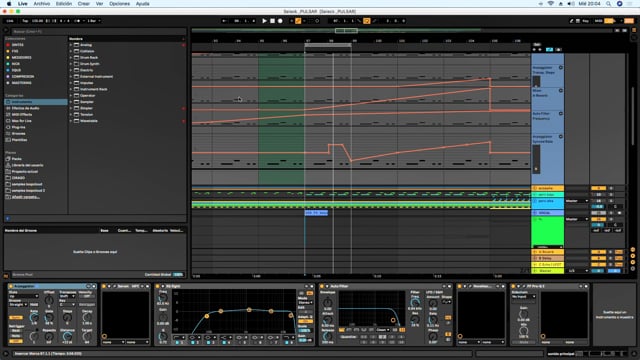Expand the Wavetable instrument entry
The height and width of the screenshot is (360, 640).
[x=71, y=121]
